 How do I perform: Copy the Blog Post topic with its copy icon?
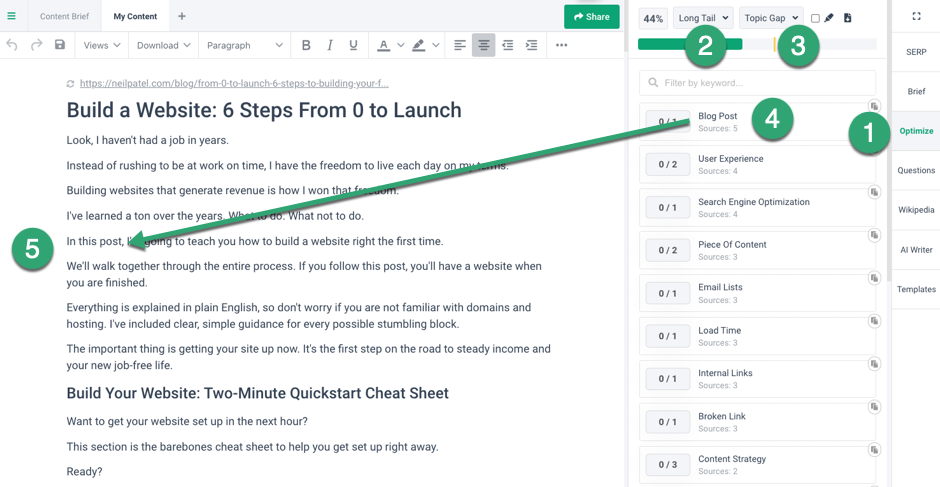[875, 106]
